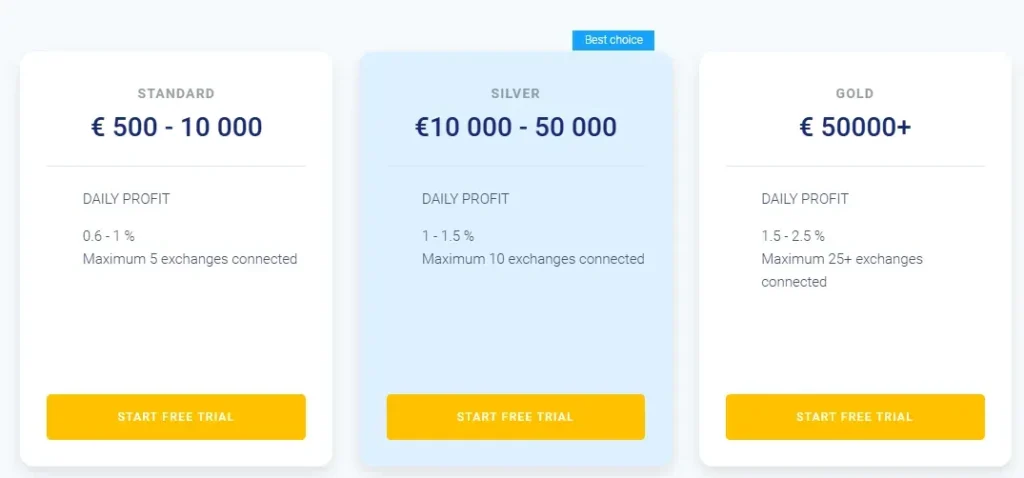Select the GOLD plan title
1024x478 pixels.
[x=855, y=94]
